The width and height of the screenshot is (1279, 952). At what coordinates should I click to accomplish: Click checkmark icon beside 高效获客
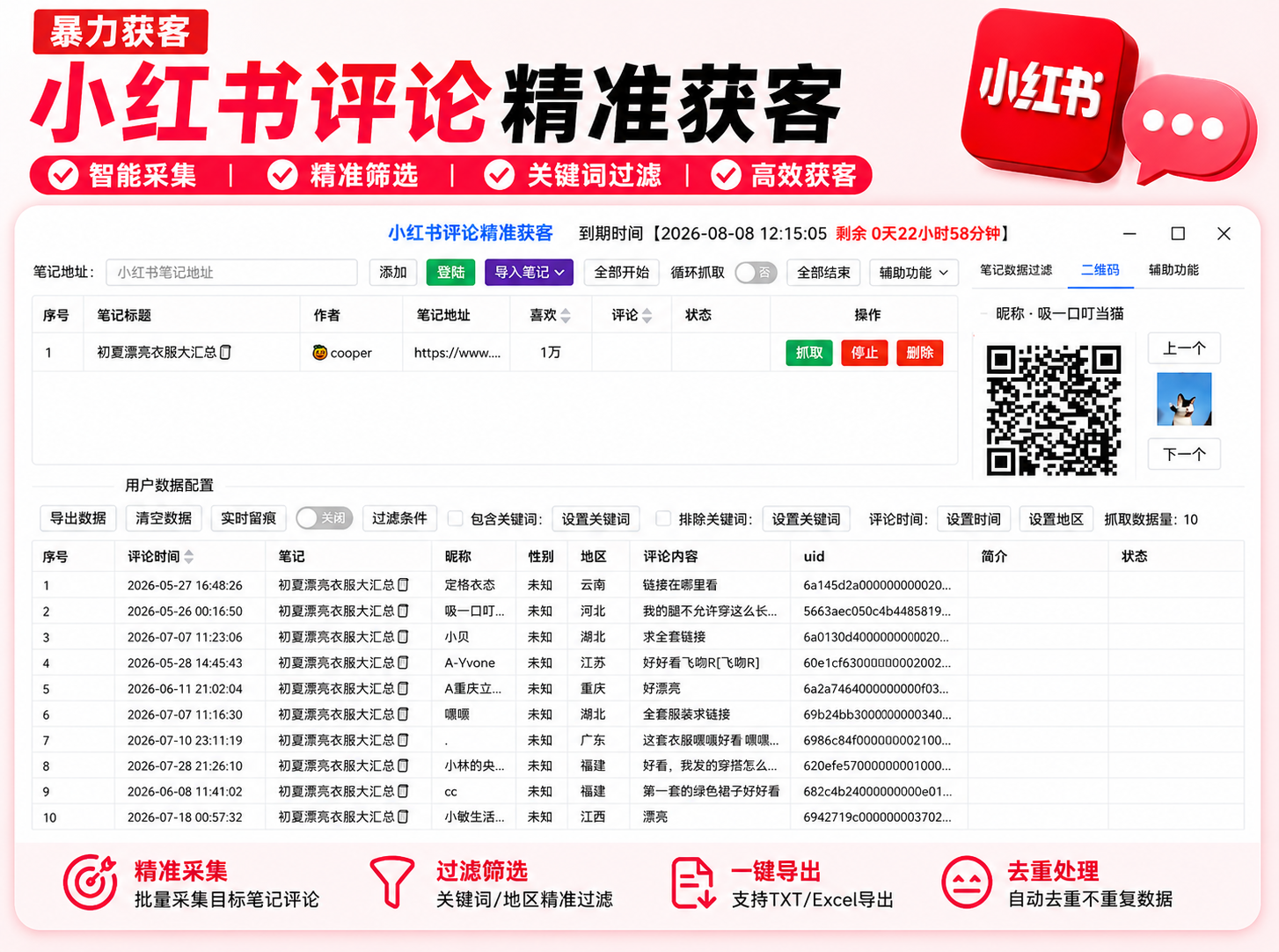pyautogui.click(x=726, y=175)
